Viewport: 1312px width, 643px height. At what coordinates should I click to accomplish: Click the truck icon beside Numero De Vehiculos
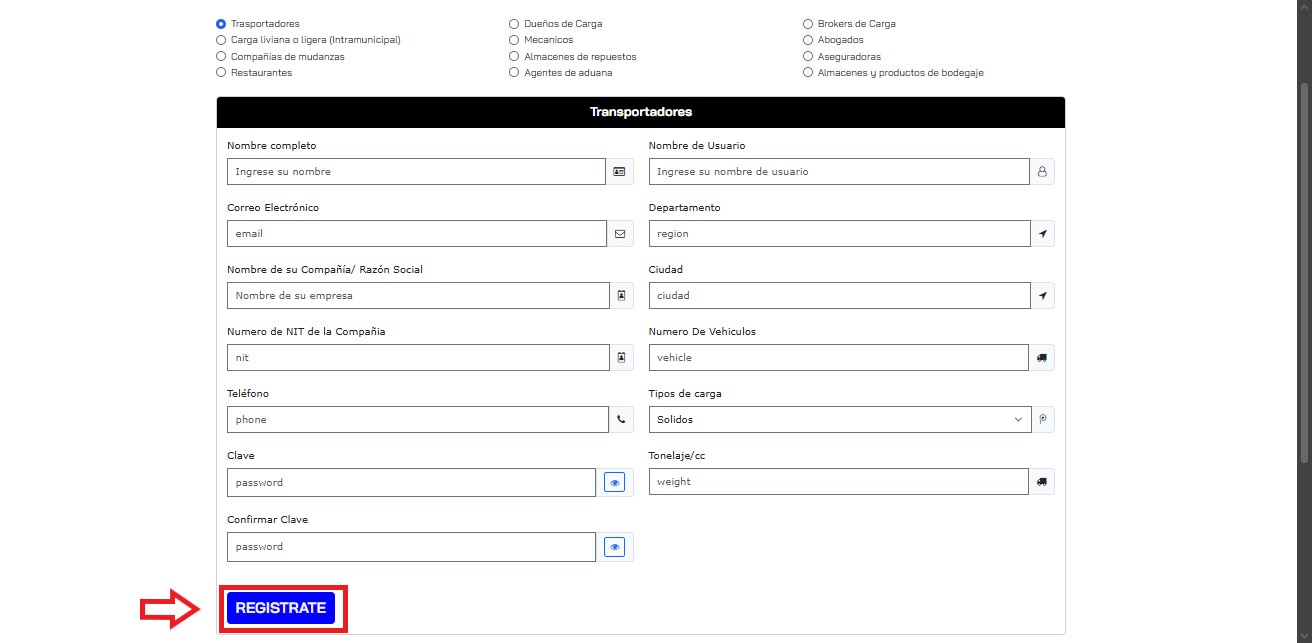tap(1042, 358)
